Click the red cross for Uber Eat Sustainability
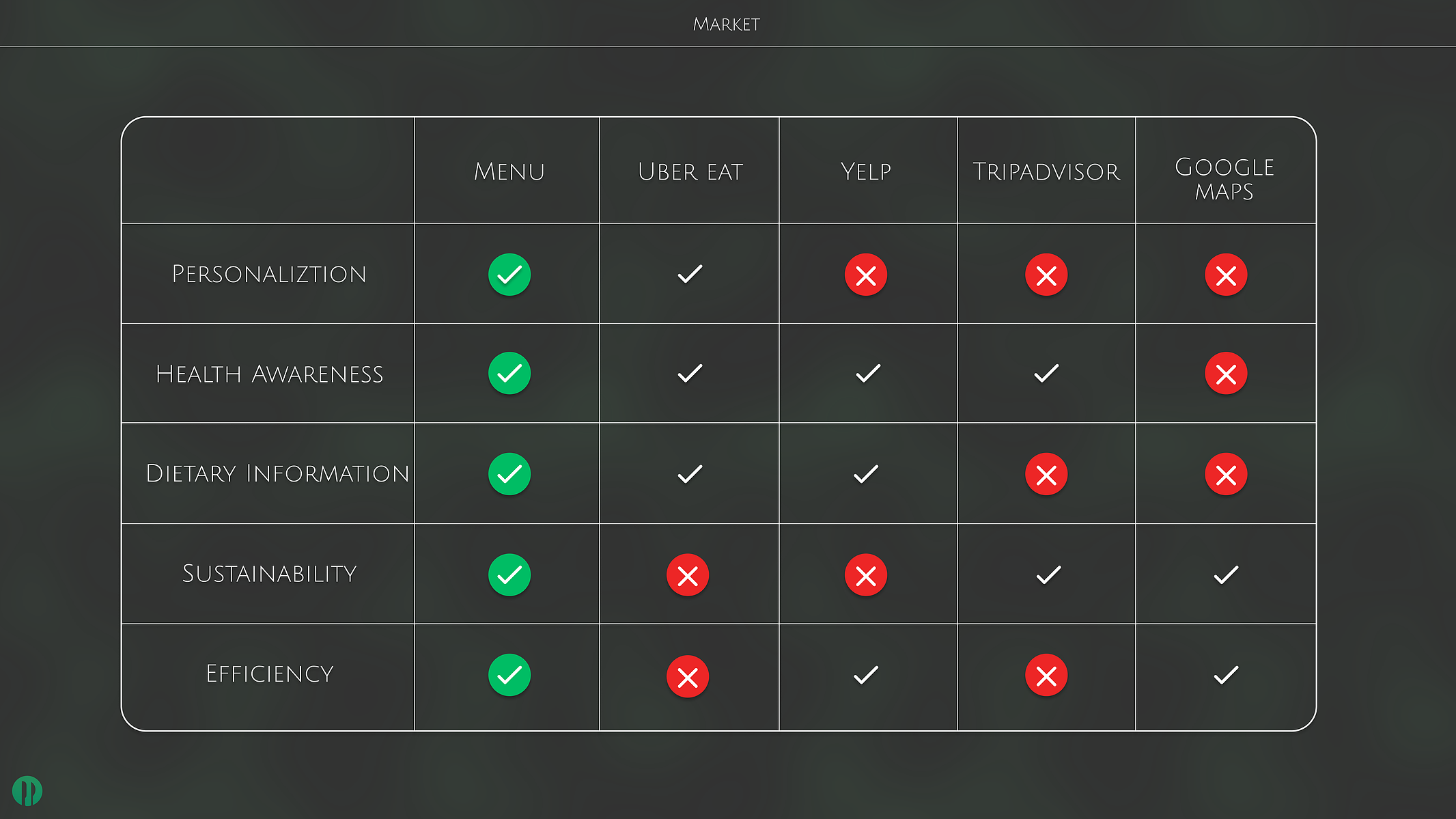 coord(688,575)
